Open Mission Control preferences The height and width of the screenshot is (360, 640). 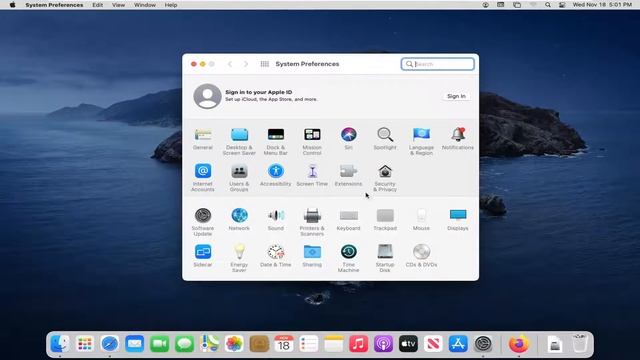pos(312,141)
